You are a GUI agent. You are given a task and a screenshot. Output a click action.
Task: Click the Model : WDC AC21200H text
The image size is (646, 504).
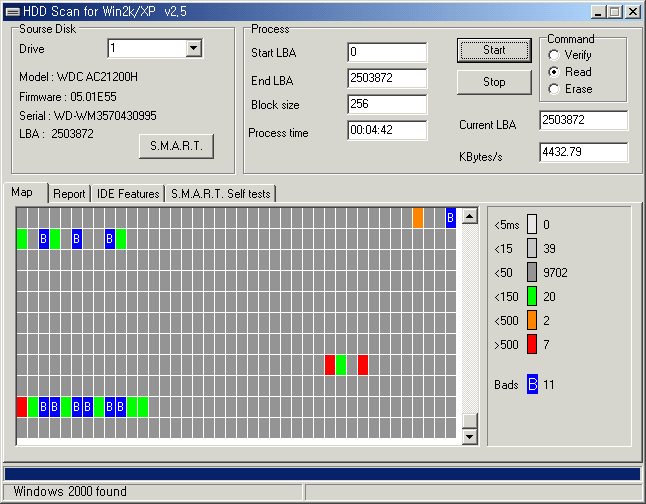tap(78, 77)
